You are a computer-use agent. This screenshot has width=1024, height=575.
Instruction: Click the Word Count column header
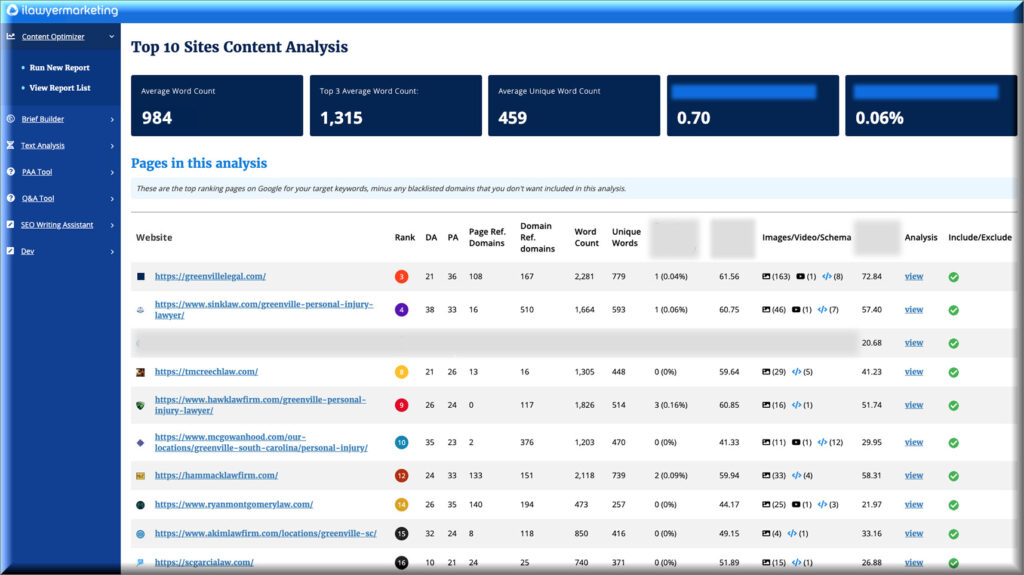pos(586,237)
